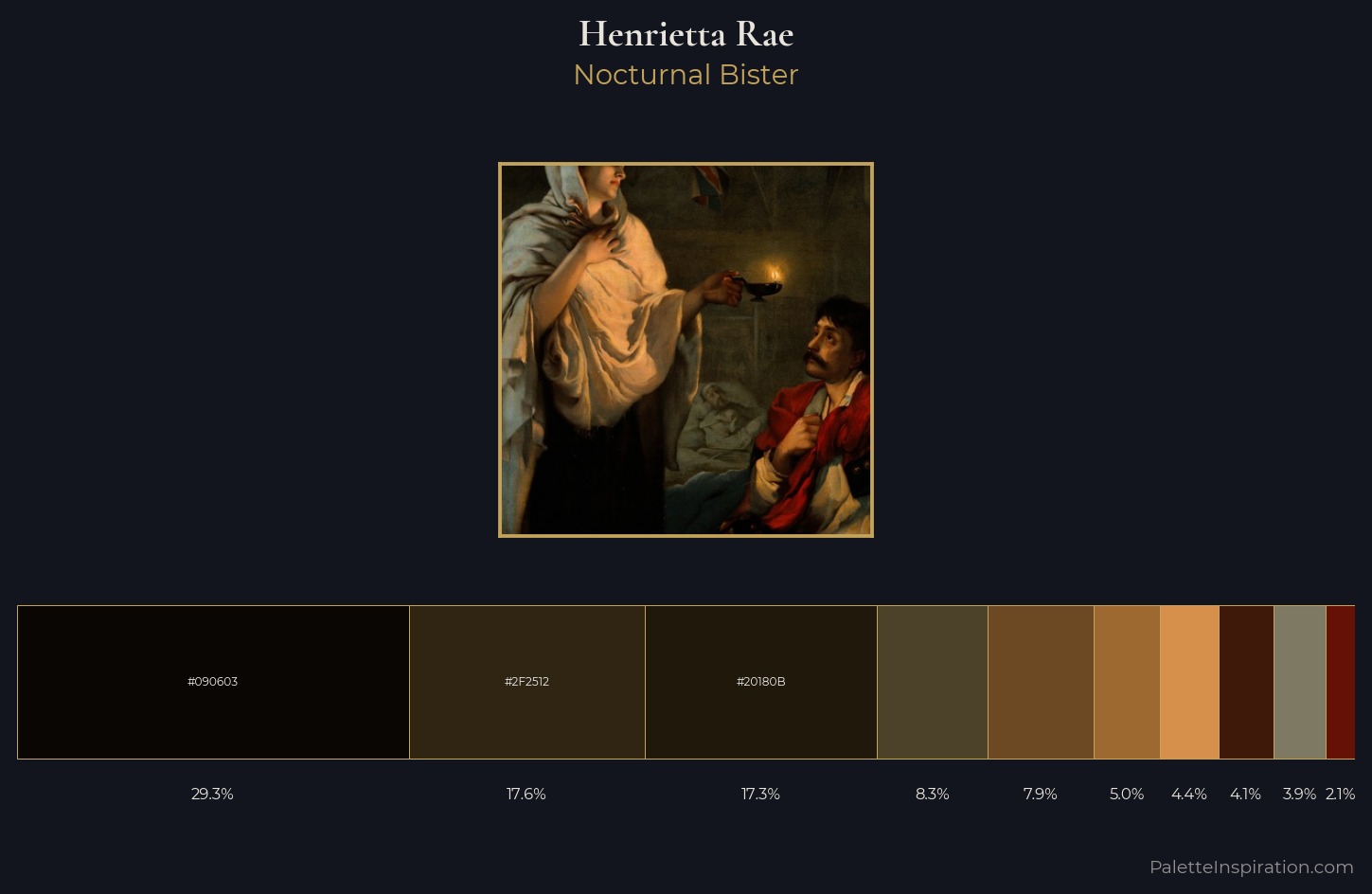Click the light orange swatch above 4.4%
Image resolution: width=1372 pixels, height=894 pixels.
pyautogui.click(x=1189, y=682)
